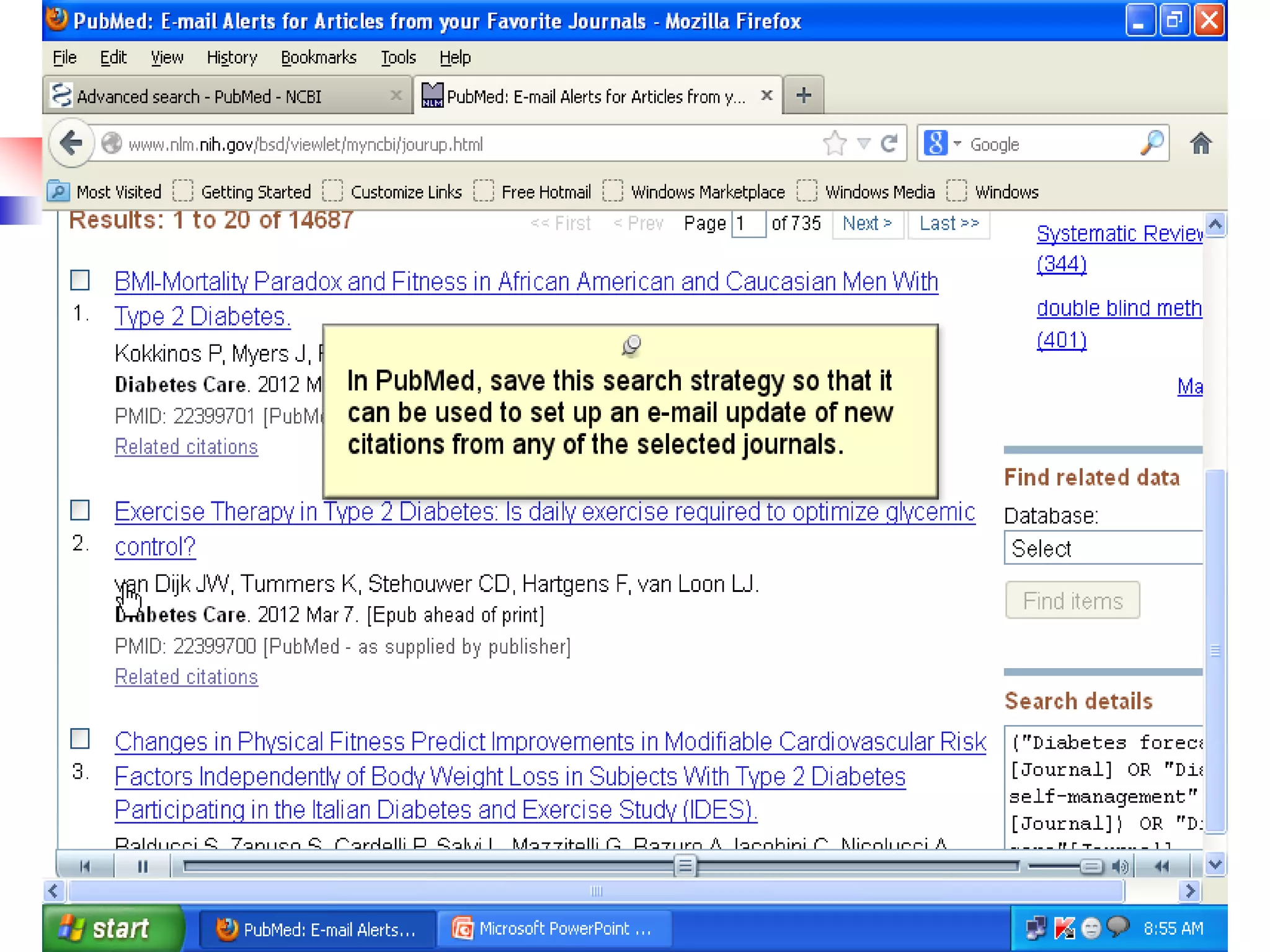Pause the viewlet playback
The image size is (1270, 952).
click(x=143, y=866)
